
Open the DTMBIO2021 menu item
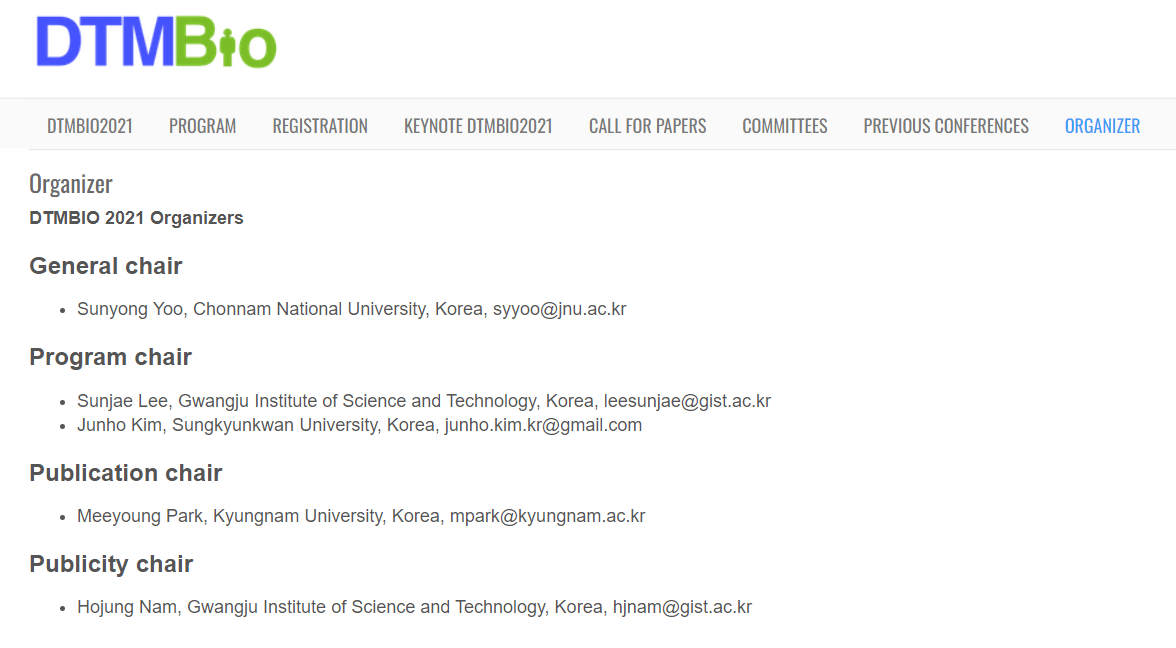point(90,125)
